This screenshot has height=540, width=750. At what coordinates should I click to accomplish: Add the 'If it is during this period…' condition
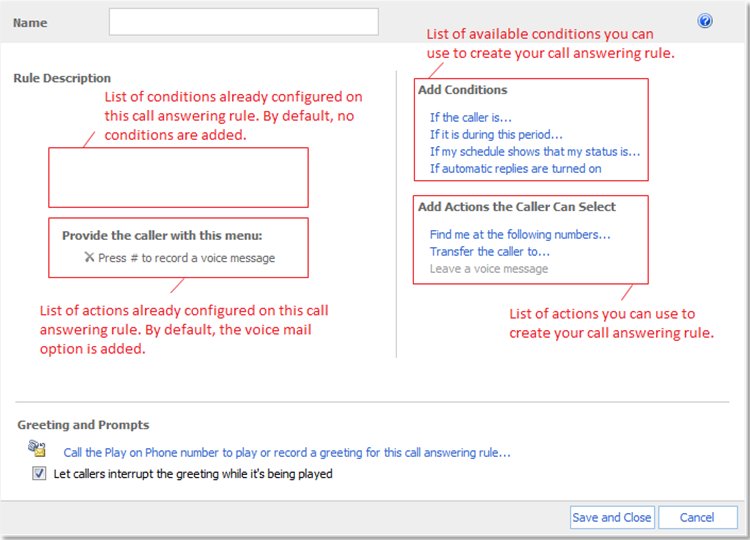tap(496, 135)
